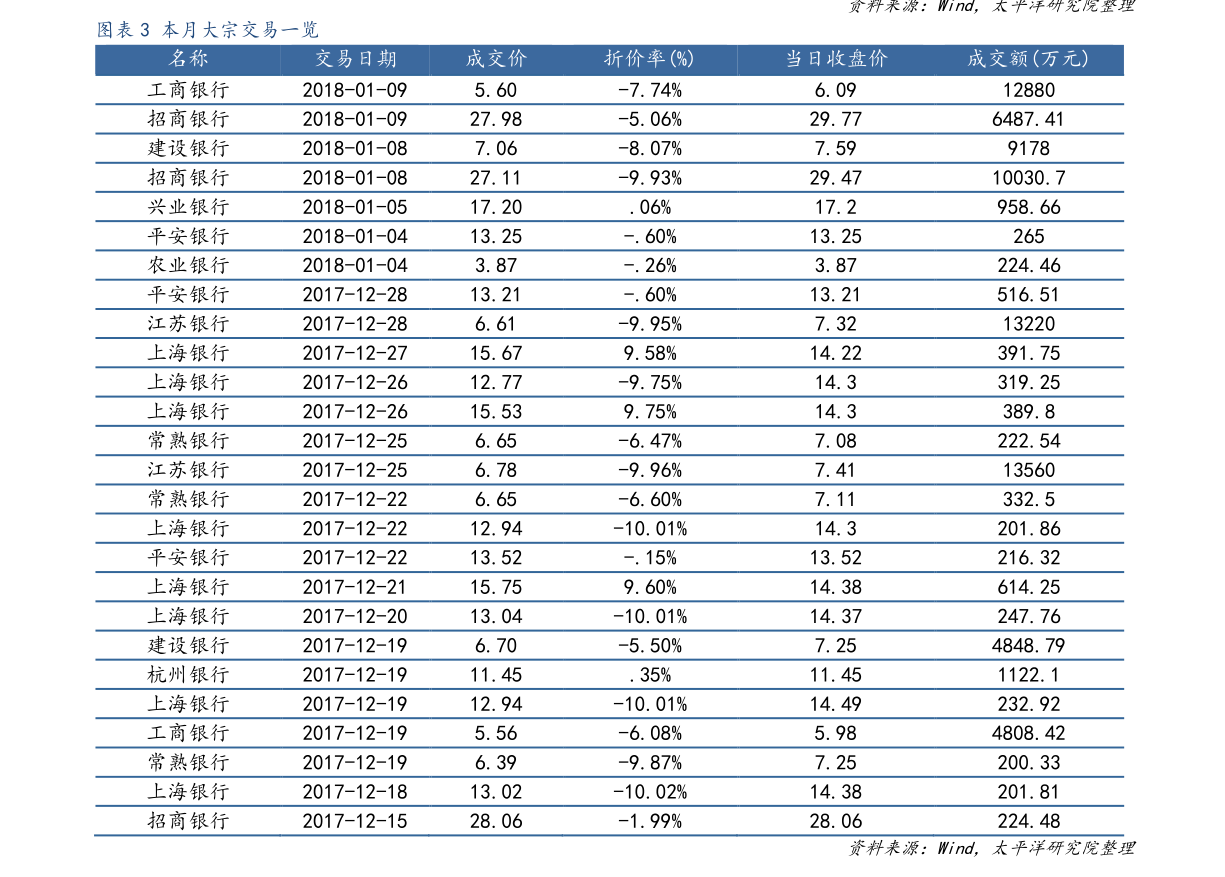Select the date 2017-12-15 cell

point(355,821)
